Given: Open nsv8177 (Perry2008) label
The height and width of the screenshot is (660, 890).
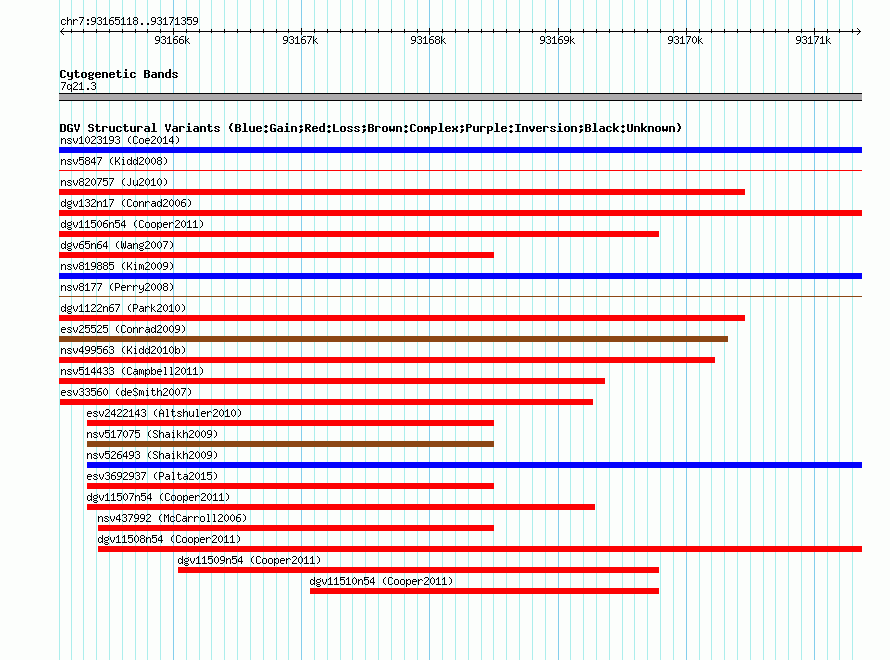Looking at the screenshot, I should pos(117,287).
